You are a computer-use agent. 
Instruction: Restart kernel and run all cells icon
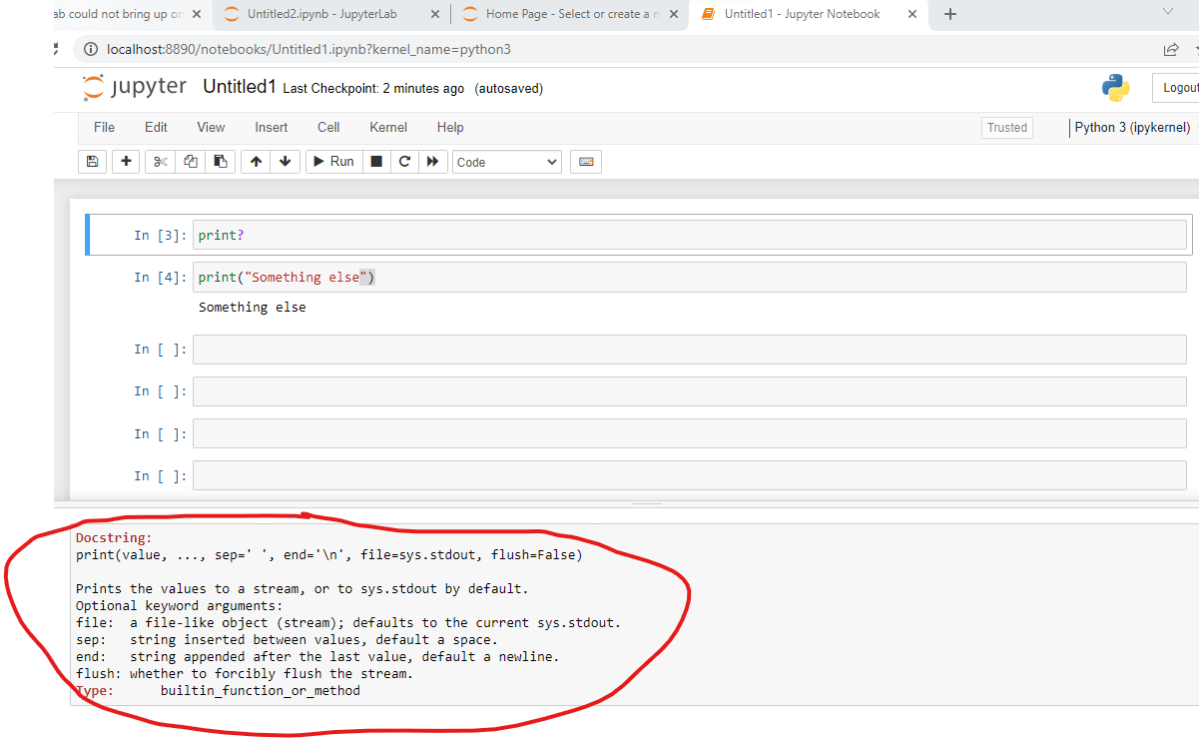point(433,161)
